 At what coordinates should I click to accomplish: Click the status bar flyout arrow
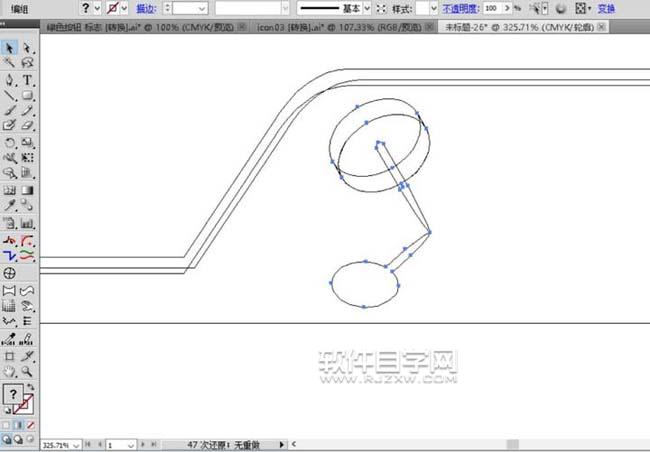tap(281, 445)
